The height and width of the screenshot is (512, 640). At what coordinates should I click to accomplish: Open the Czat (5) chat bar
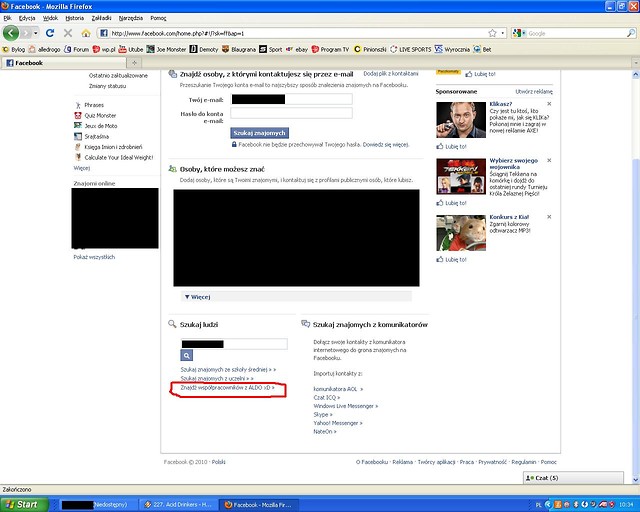click(573, 478)
